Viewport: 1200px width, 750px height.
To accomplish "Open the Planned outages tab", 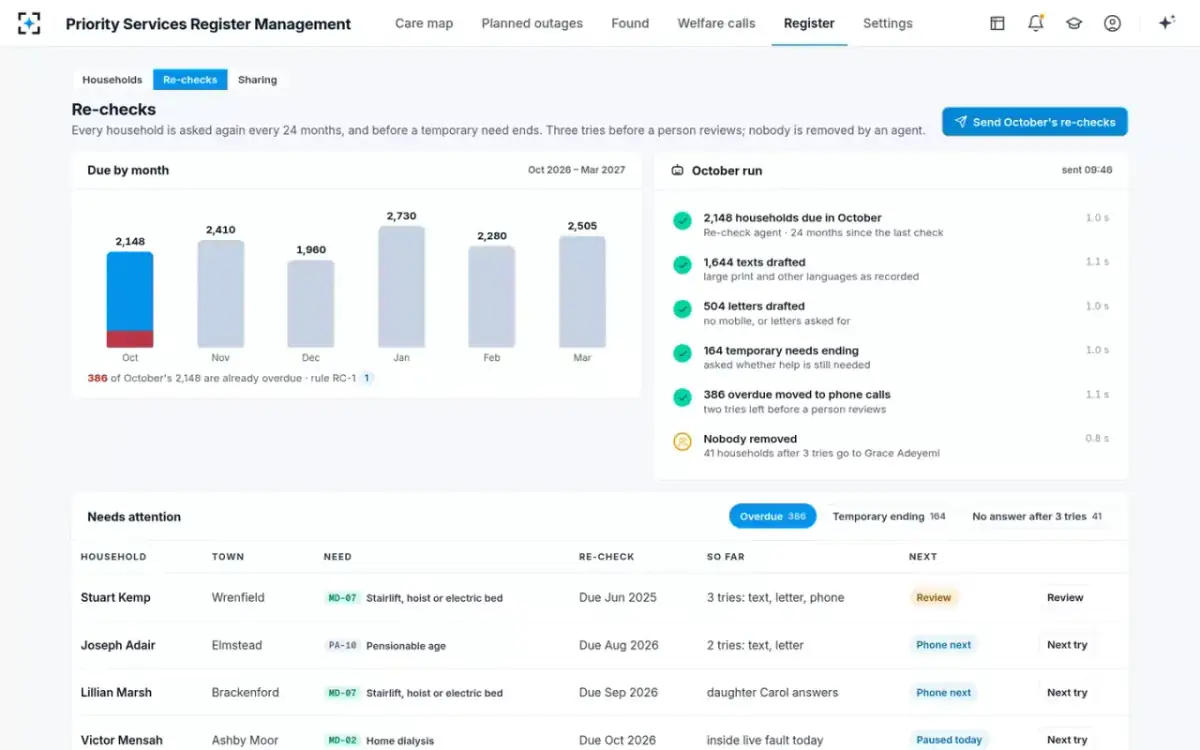I will coord(532,23).
